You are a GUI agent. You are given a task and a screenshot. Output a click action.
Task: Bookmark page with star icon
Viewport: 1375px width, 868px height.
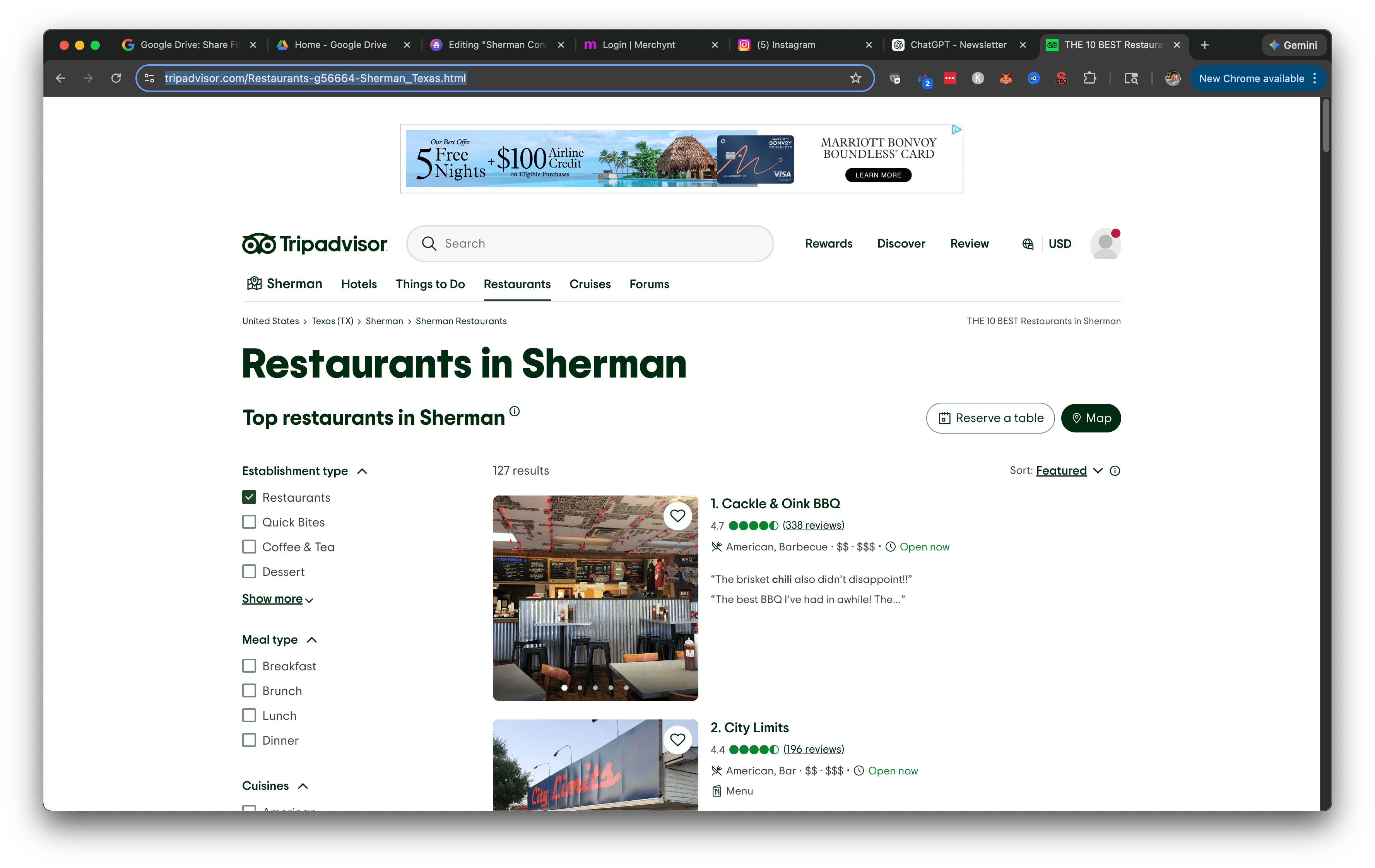coord(855,78)
